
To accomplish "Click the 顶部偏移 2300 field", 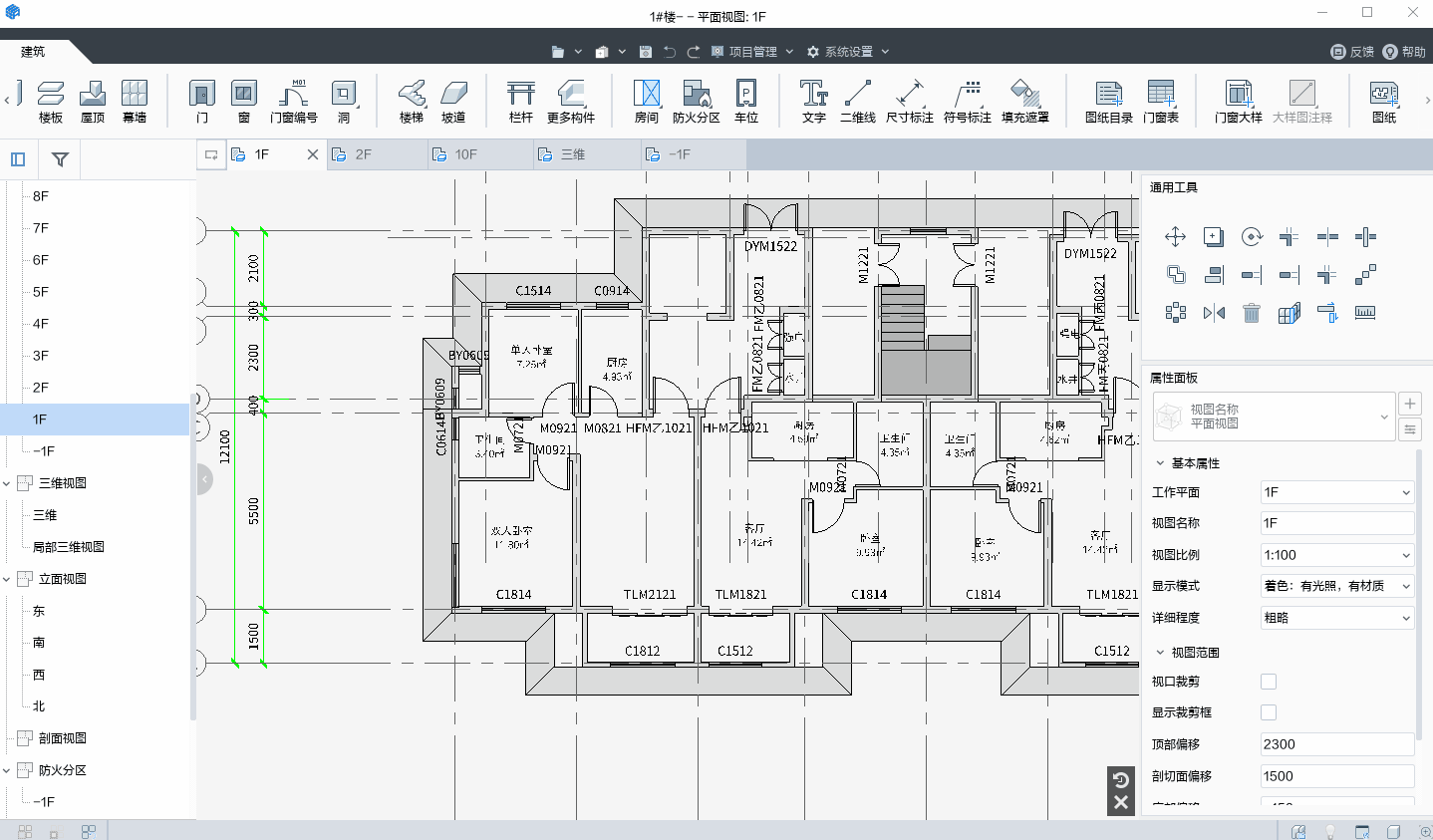I will 1337,744.
